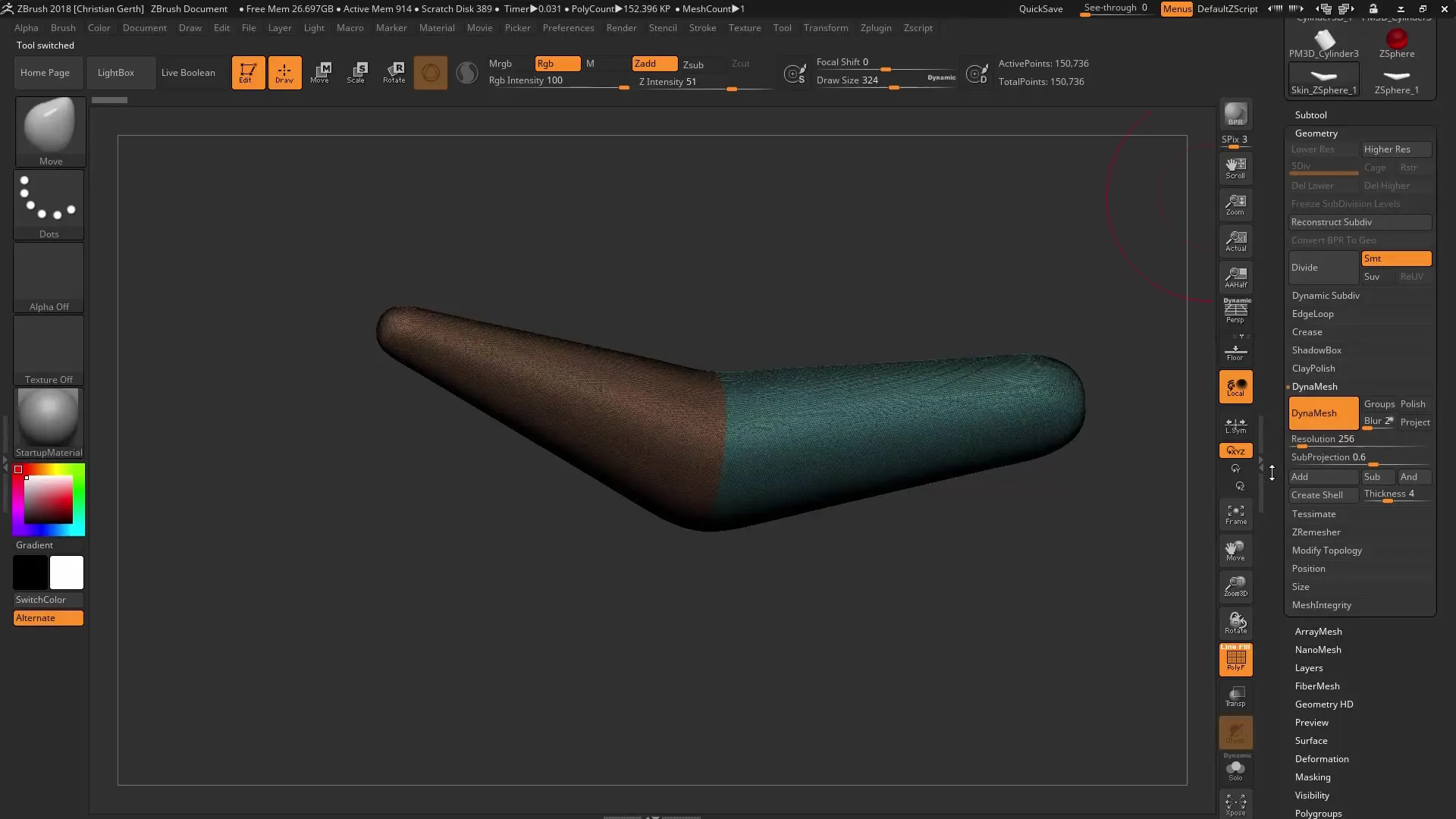Toggle Persp perspective view
1456x819 pixels.
click(1235, 311)
